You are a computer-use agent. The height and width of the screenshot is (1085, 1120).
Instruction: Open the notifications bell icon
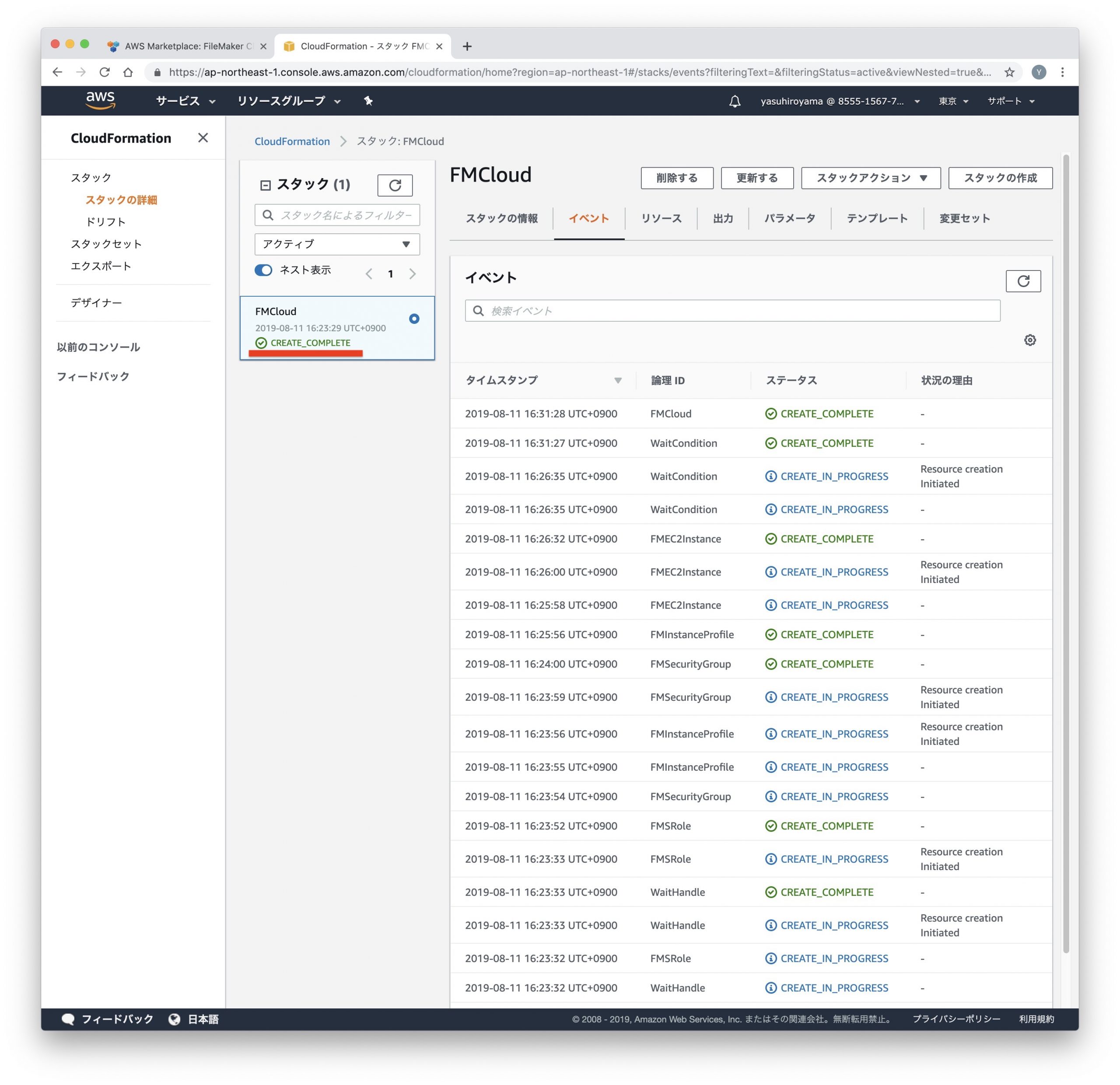(x=735, y=102)
